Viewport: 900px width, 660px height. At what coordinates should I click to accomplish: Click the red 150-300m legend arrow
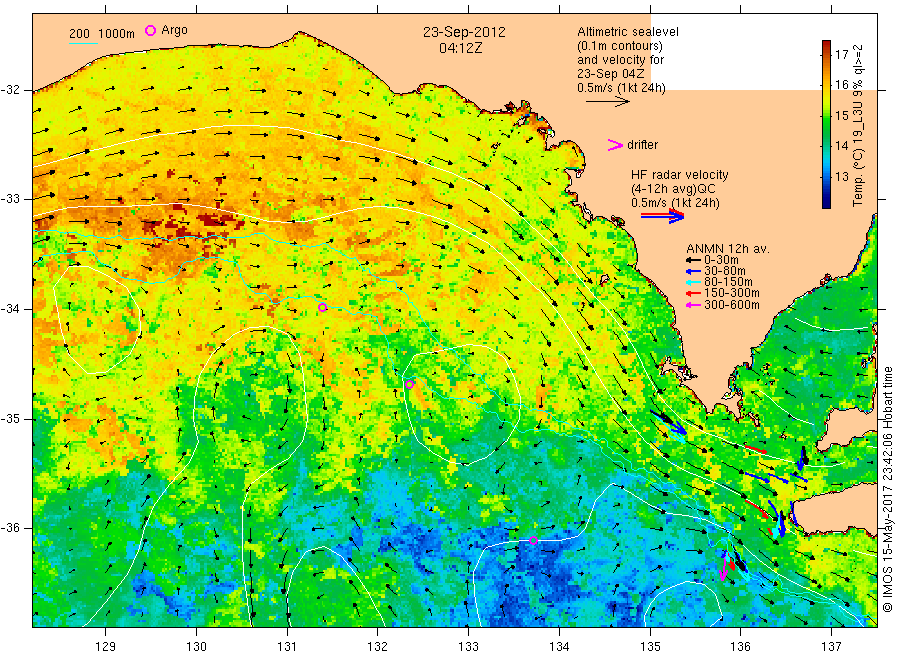point(693,293)
